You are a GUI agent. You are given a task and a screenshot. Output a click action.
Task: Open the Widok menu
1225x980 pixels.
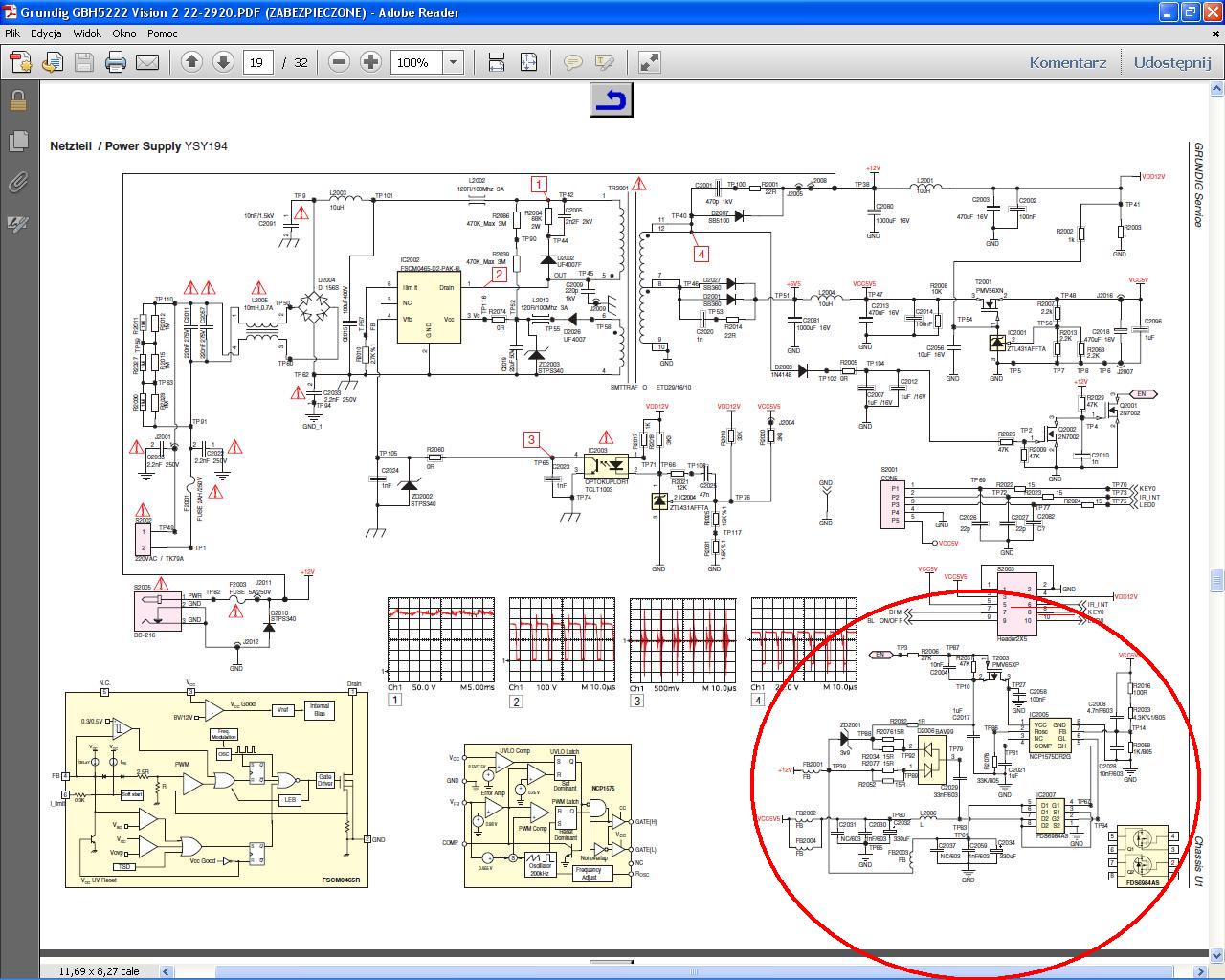pos(87,33)
